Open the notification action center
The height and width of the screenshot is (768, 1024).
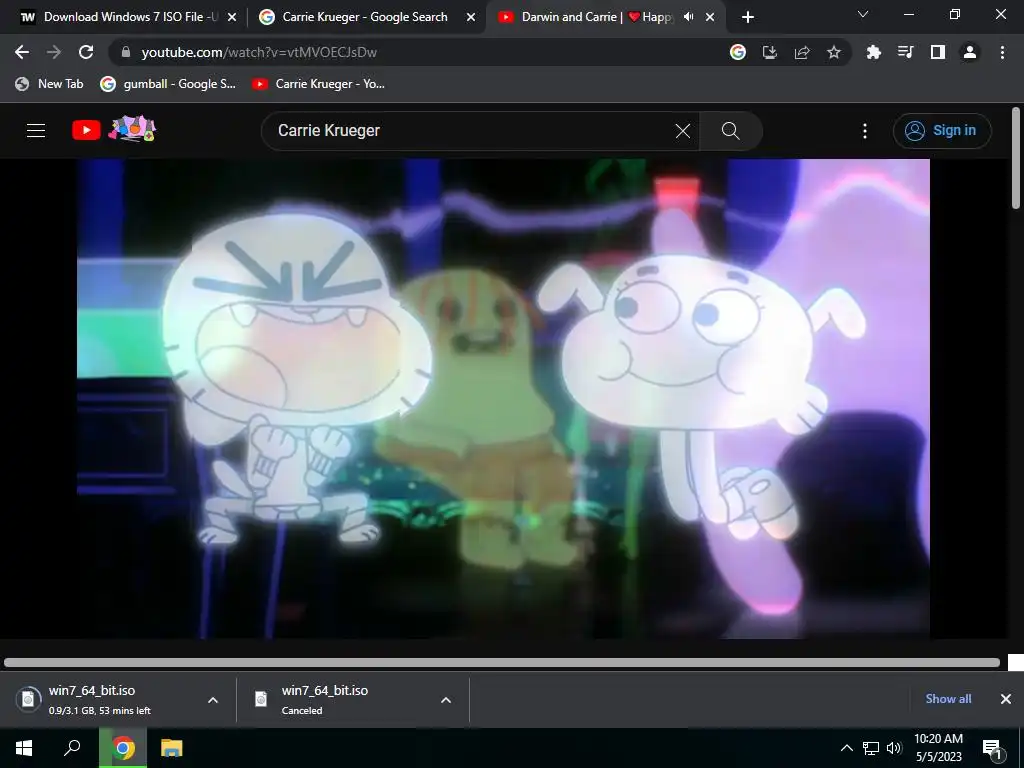coord(993,749)
